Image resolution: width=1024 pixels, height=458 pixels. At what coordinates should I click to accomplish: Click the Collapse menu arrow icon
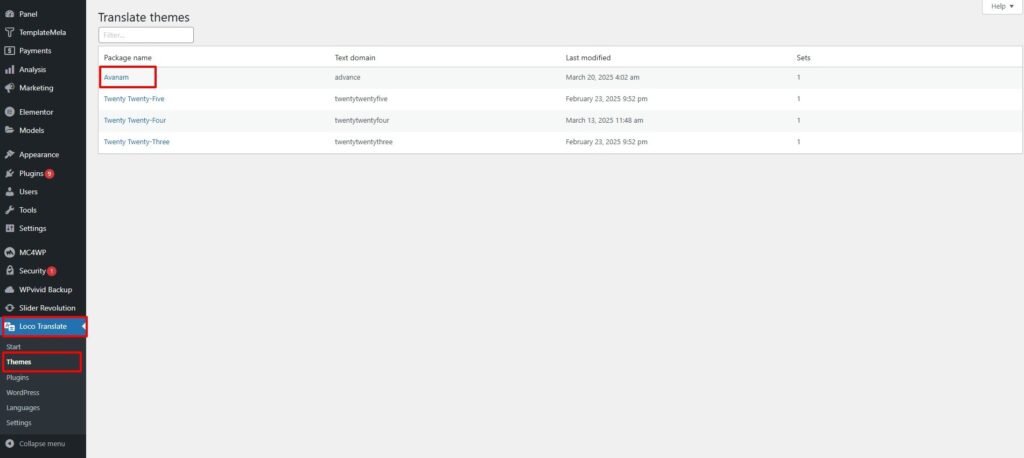pos(9,444)
